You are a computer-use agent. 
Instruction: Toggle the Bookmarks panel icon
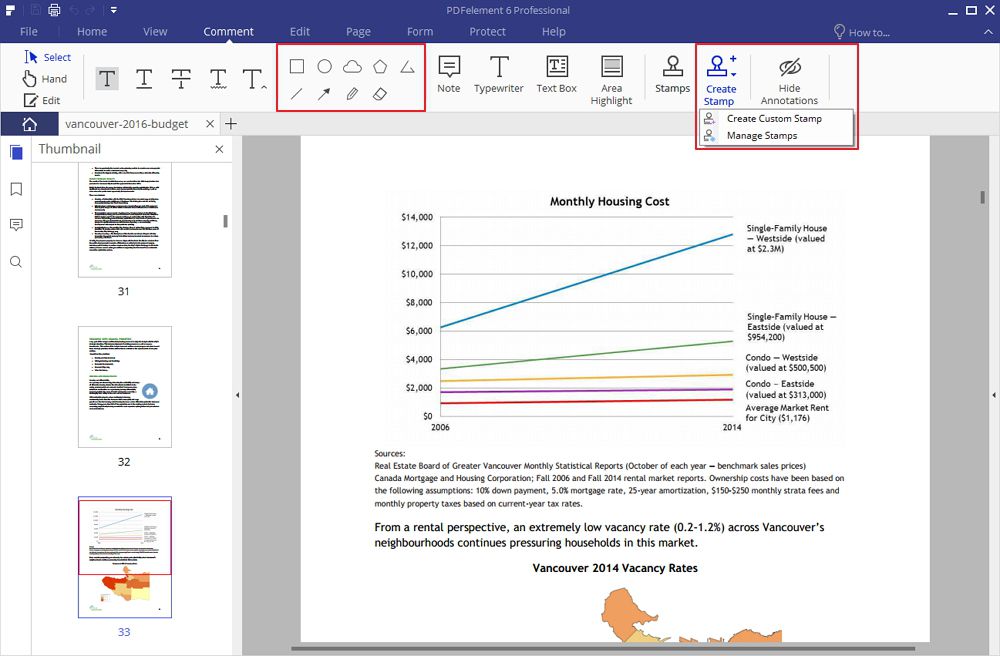click(16, 189)
